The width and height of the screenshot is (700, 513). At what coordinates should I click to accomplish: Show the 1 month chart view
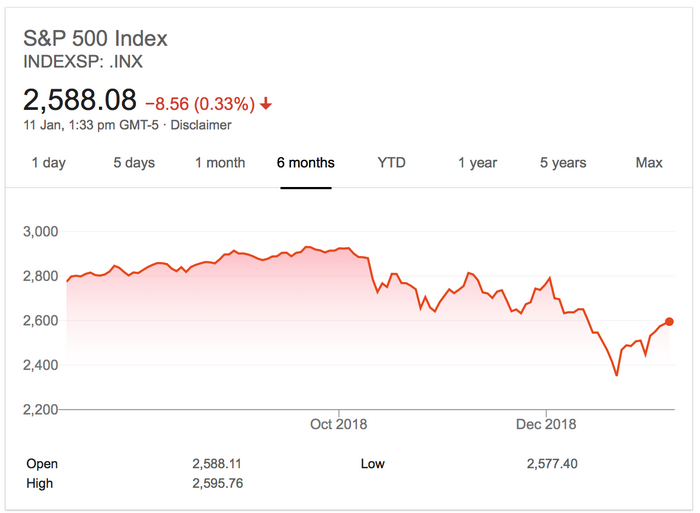(x=220, y=163)
